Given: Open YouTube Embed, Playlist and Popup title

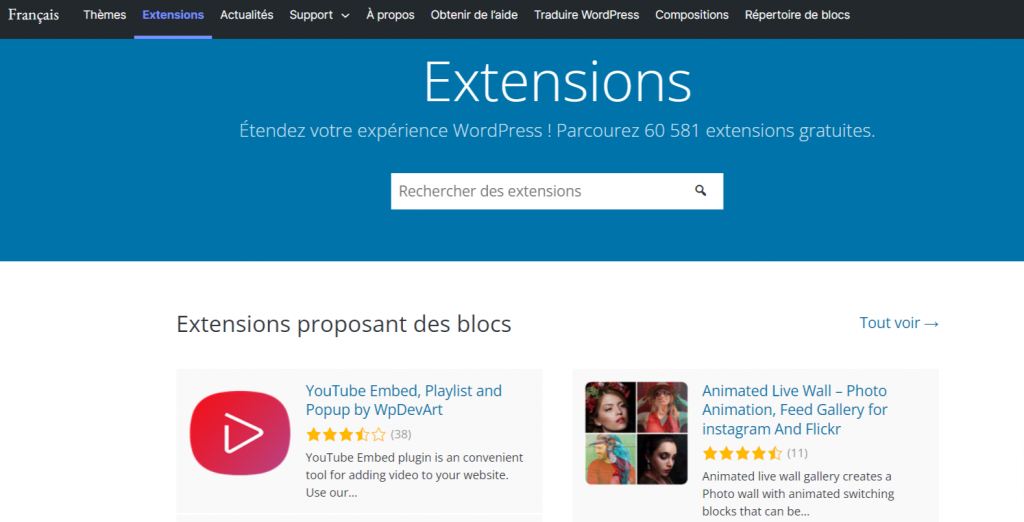Looking at the screenshot, I should point(404,400).
